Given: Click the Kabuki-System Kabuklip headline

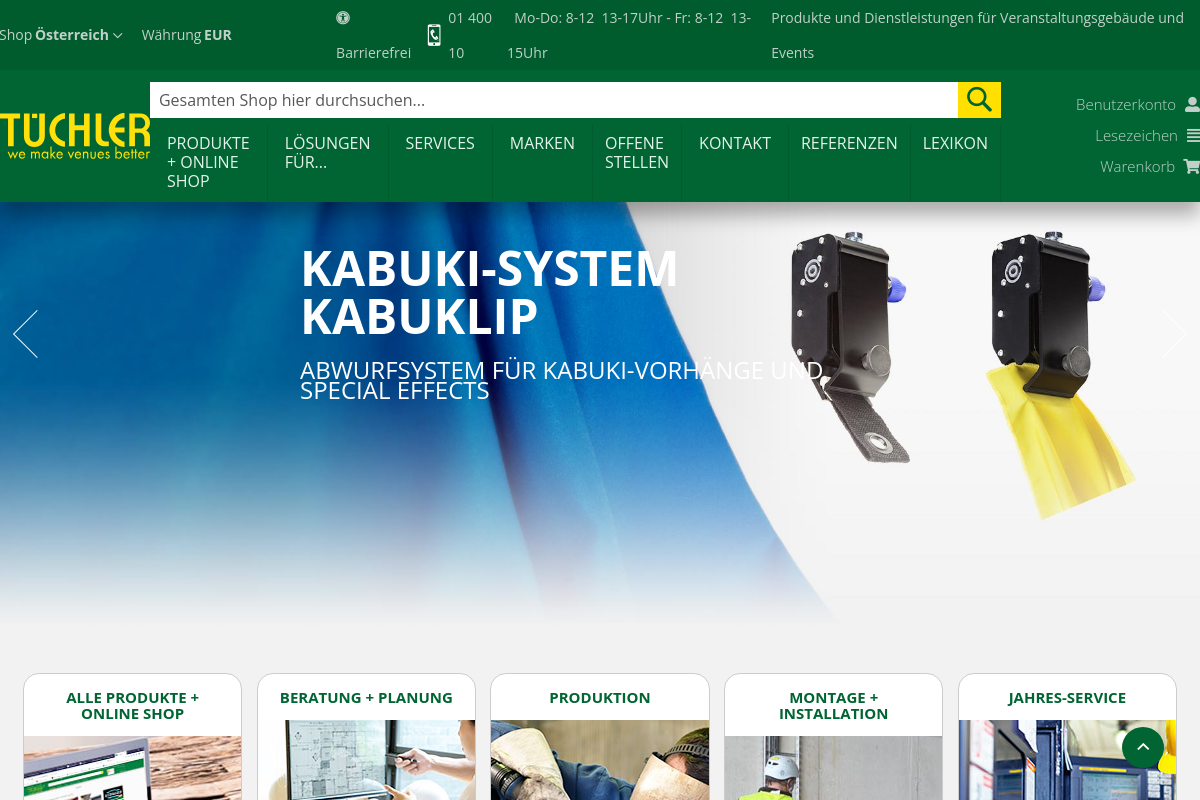Looking at the screenshot, I should tap(490, 292).
